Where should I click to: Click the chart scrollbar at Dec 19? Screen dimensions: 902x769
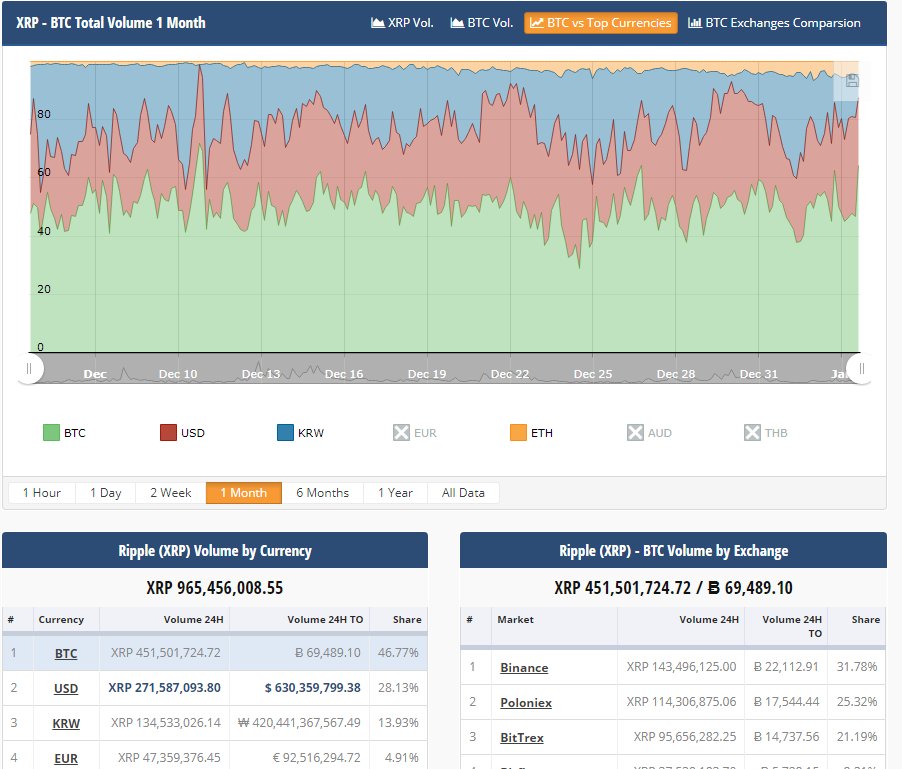pyautogui.click(x=427, y=374)
